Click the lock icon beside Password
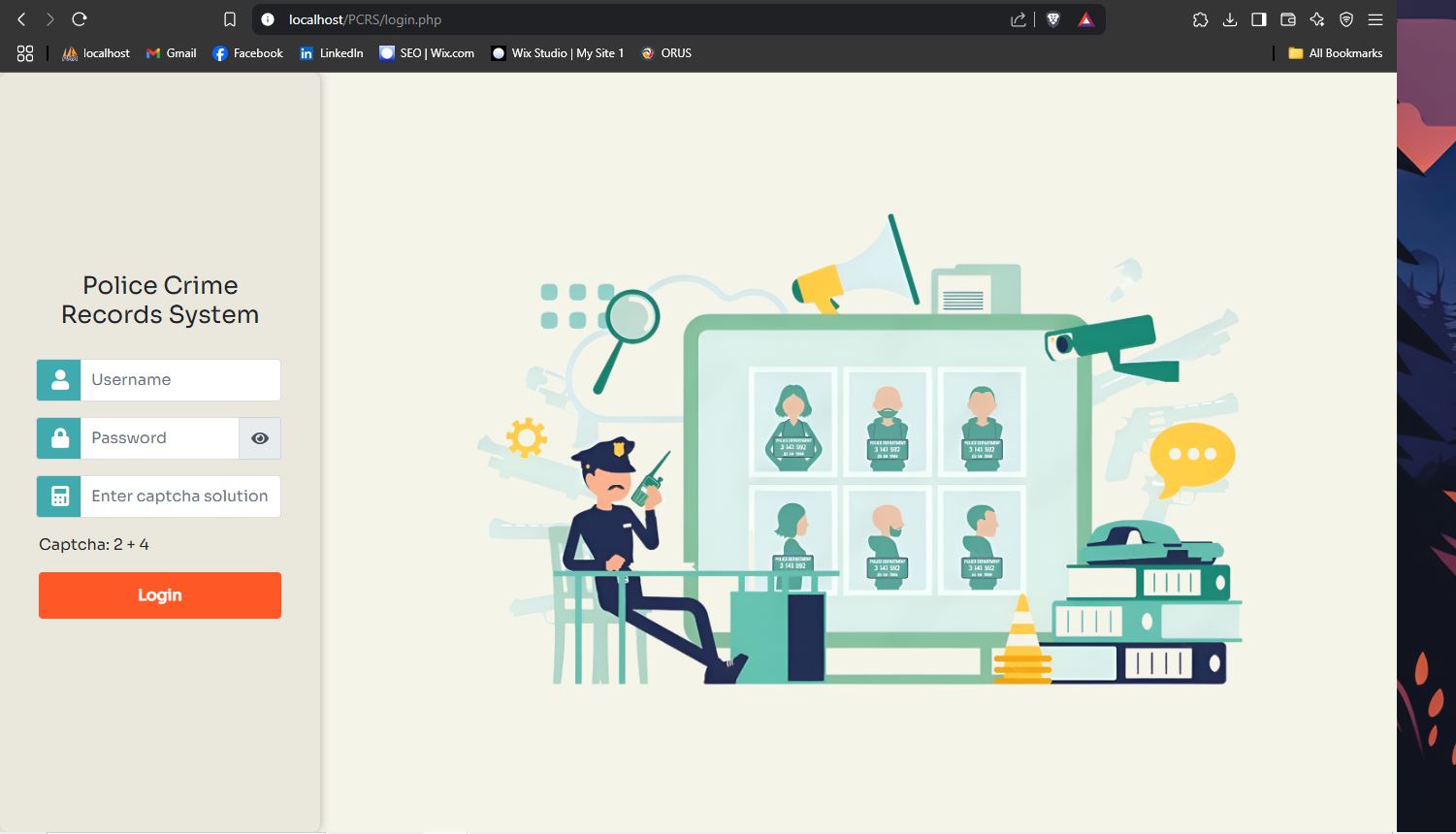Screen dimensions: 1456x834 click(x=59, y=438)
